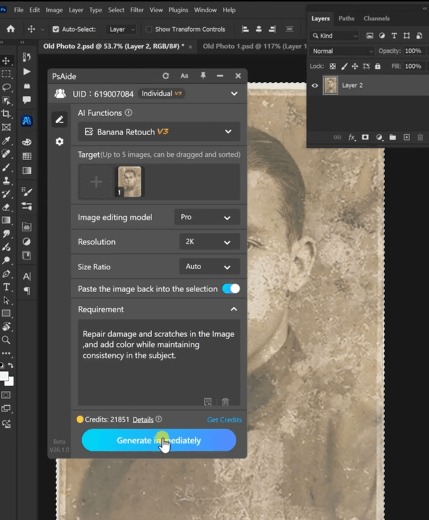
Task: Collapse the Requirement section
Action: tap(234, 309)
